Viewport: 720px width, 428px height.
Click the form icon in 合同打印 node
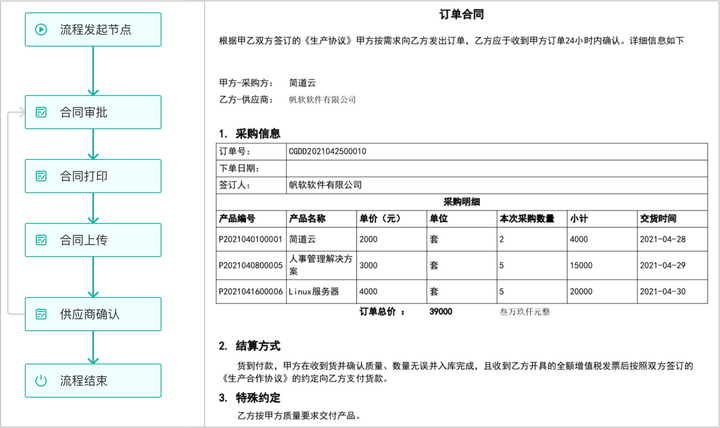click(x=41, y=176)
